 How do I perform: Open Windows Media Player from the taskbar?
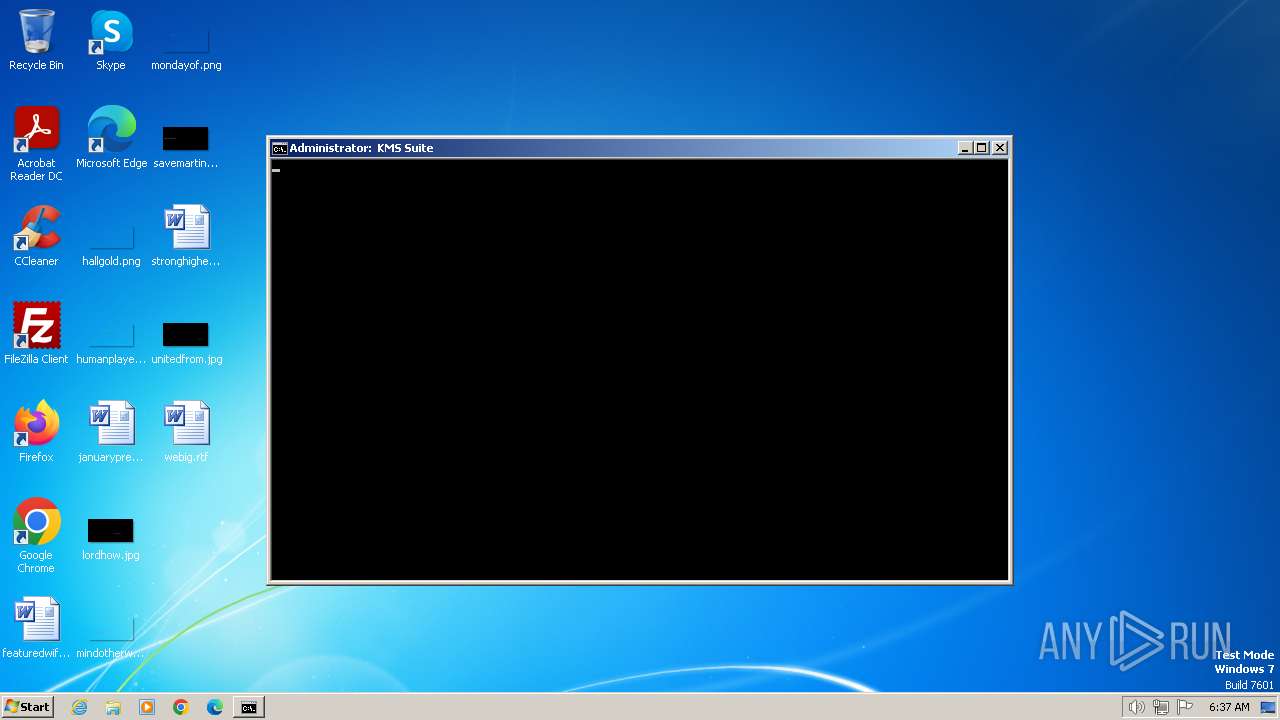tap(147, 707)
